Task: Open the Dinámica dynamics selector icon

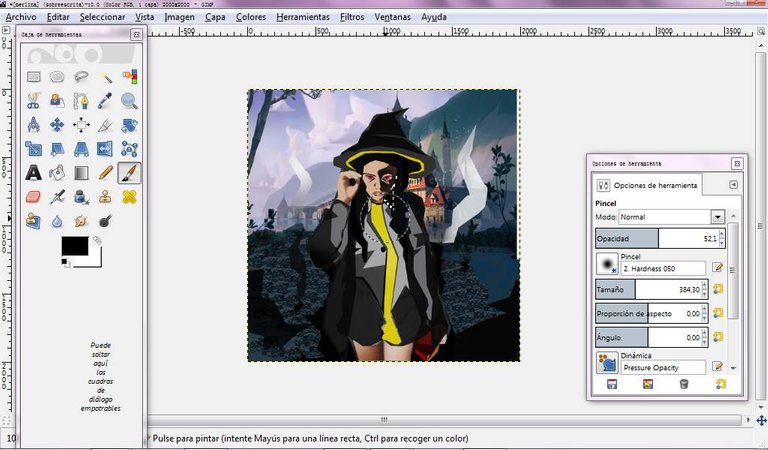Action: click(607, 363)
